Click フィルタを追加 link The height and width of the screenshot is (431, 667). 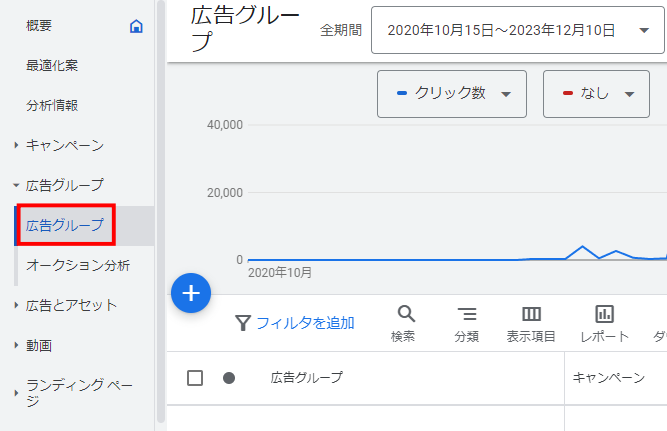305,322
